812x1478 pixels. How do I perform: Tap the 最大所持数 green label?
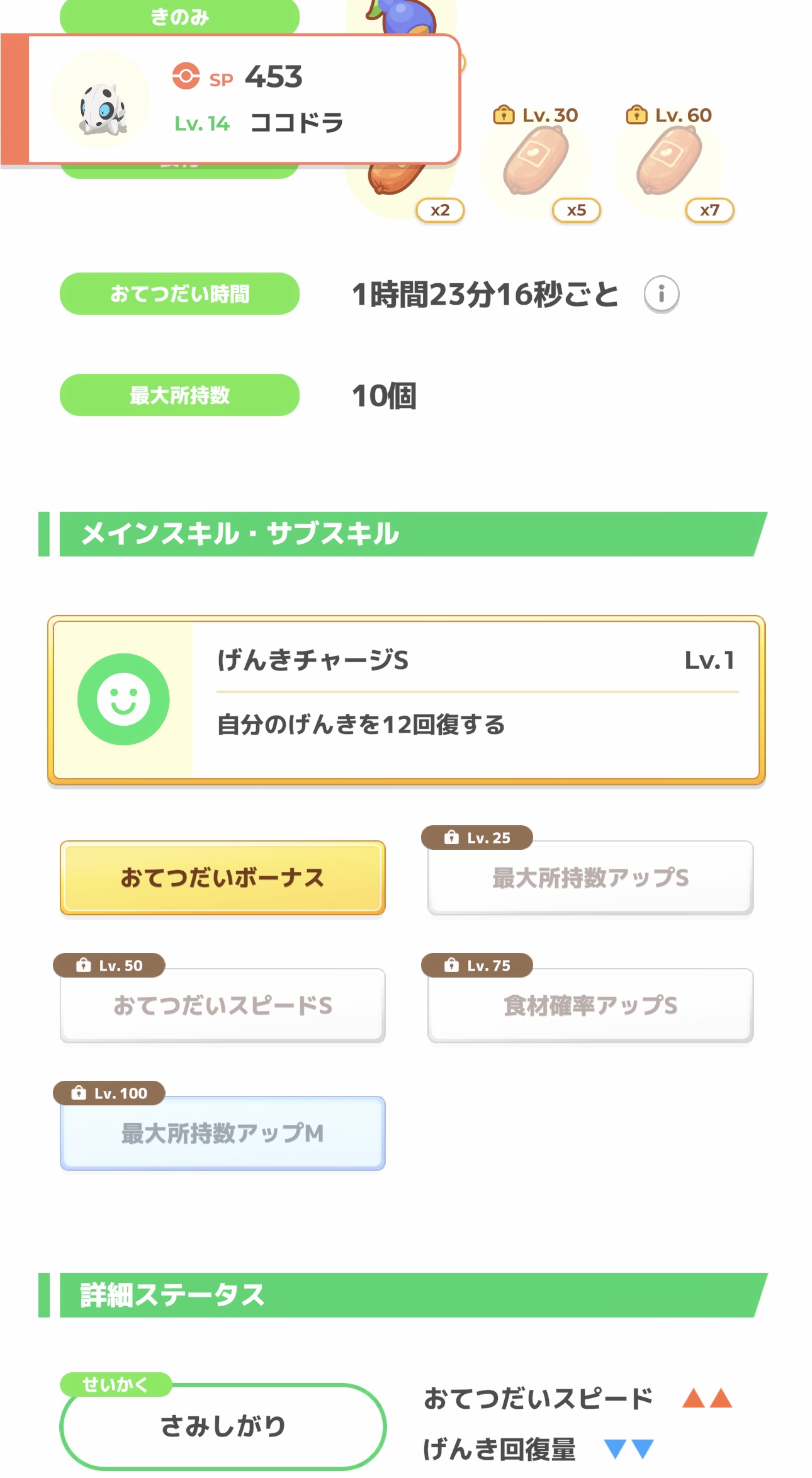point(179,395)
